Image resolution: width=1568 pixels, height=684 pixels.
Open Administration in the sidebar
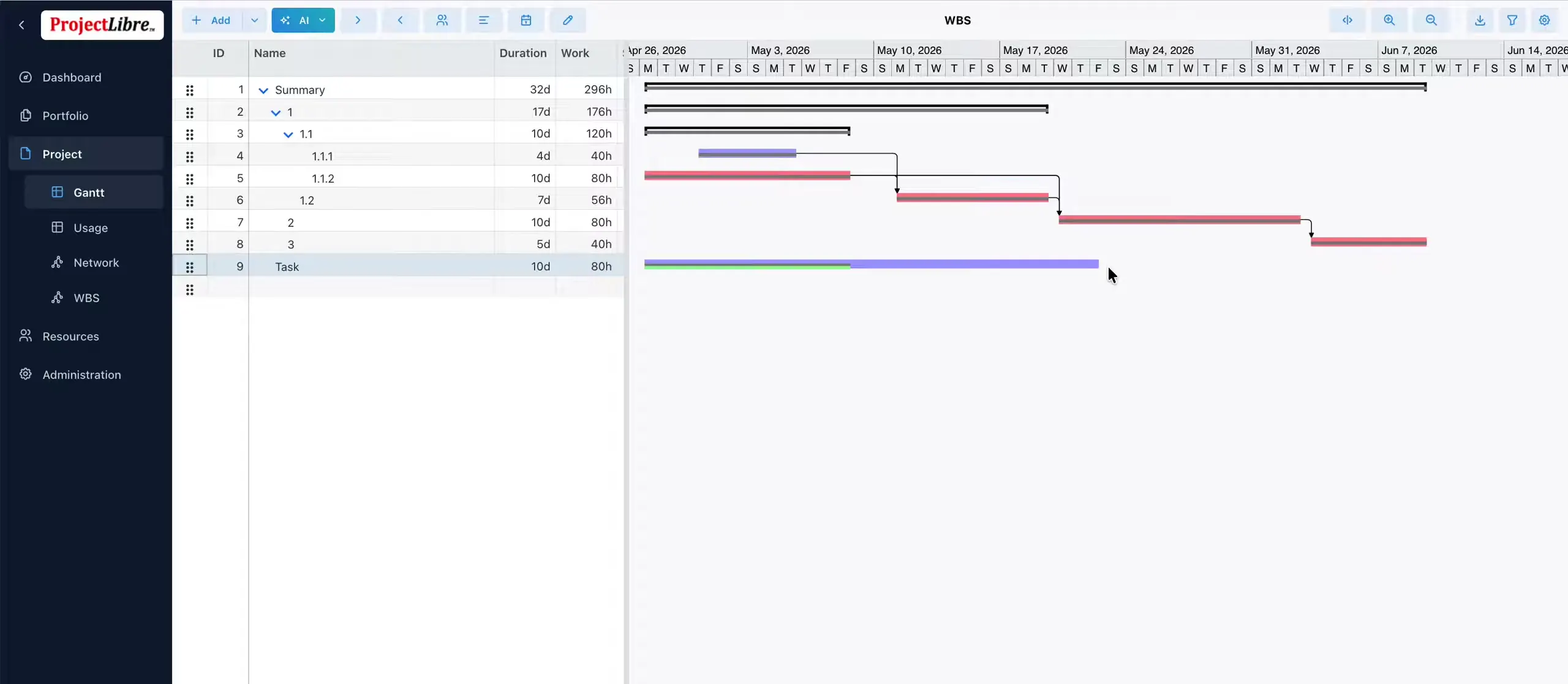[86, 374]
